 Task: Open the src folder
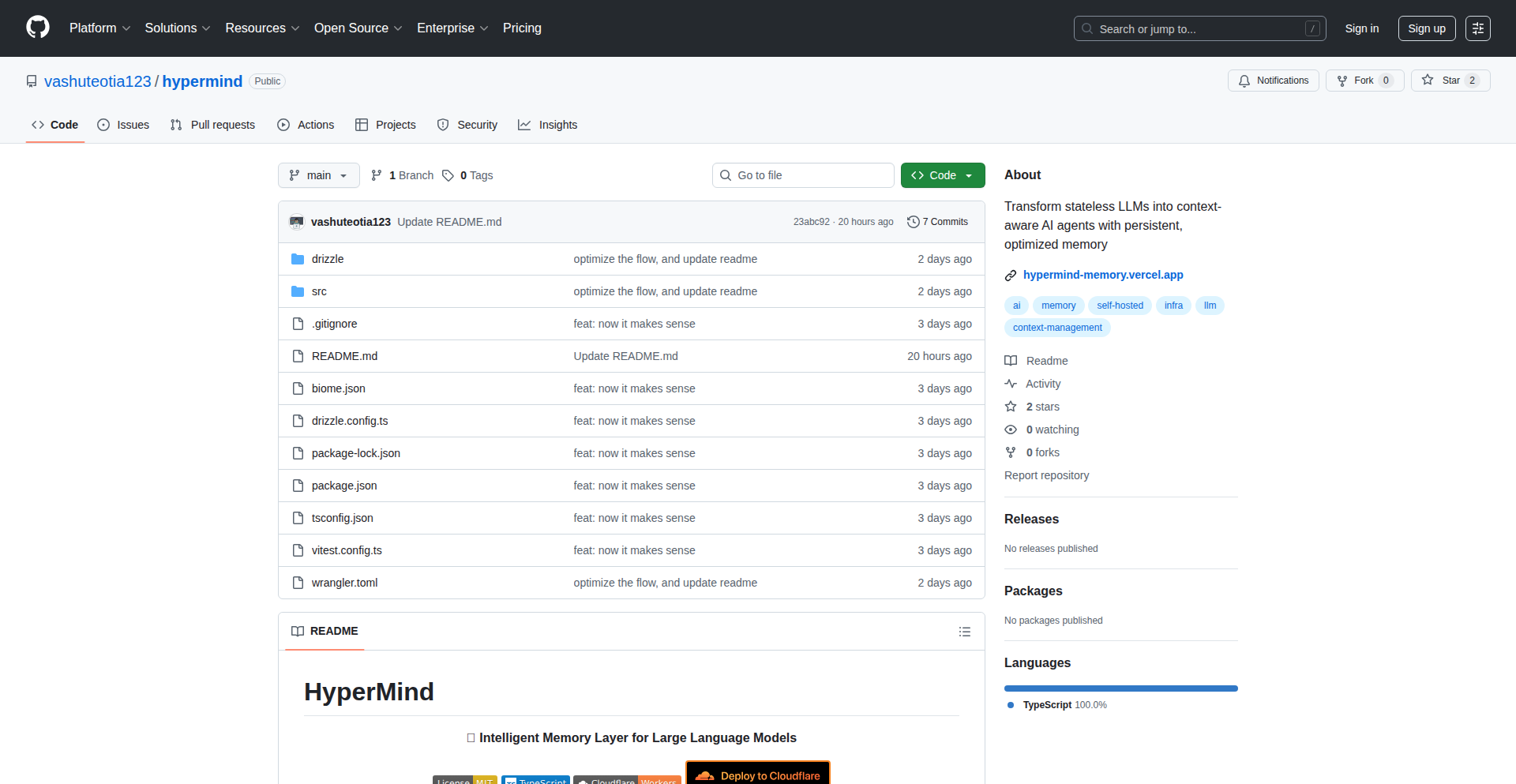point(319,291)
